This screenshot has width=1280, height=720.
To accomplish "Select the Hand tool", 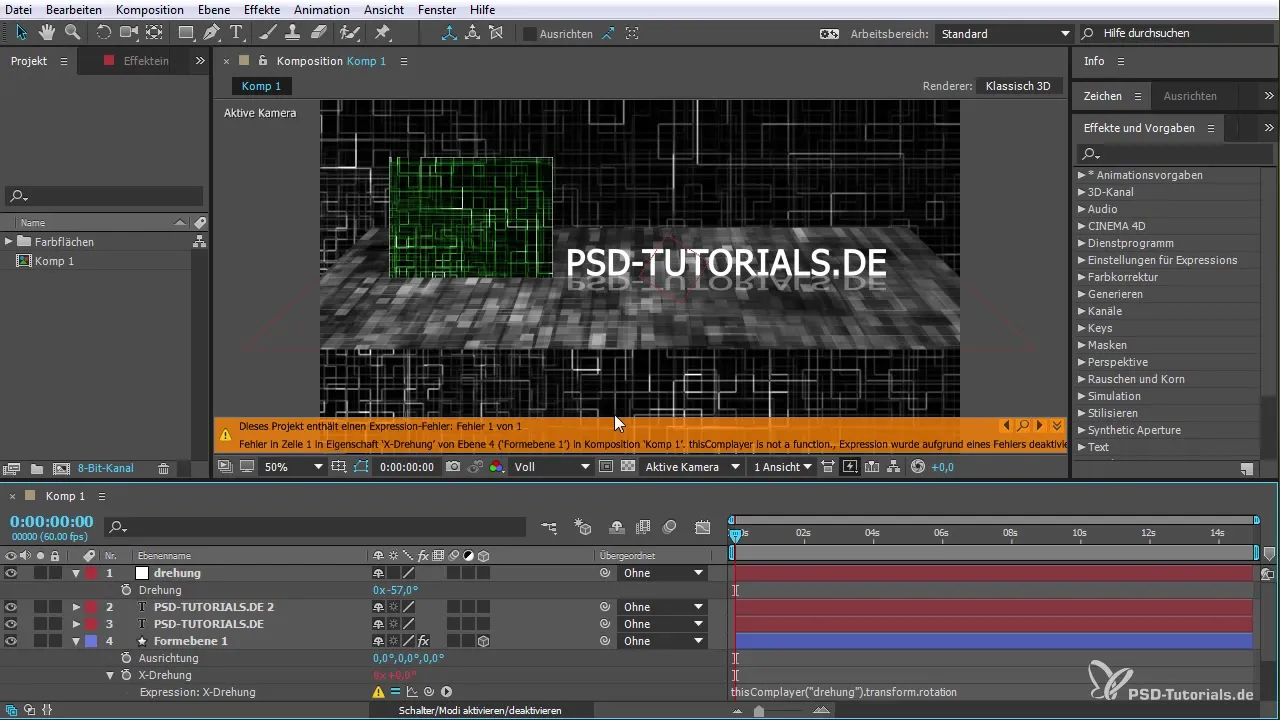I will (47, 32).
